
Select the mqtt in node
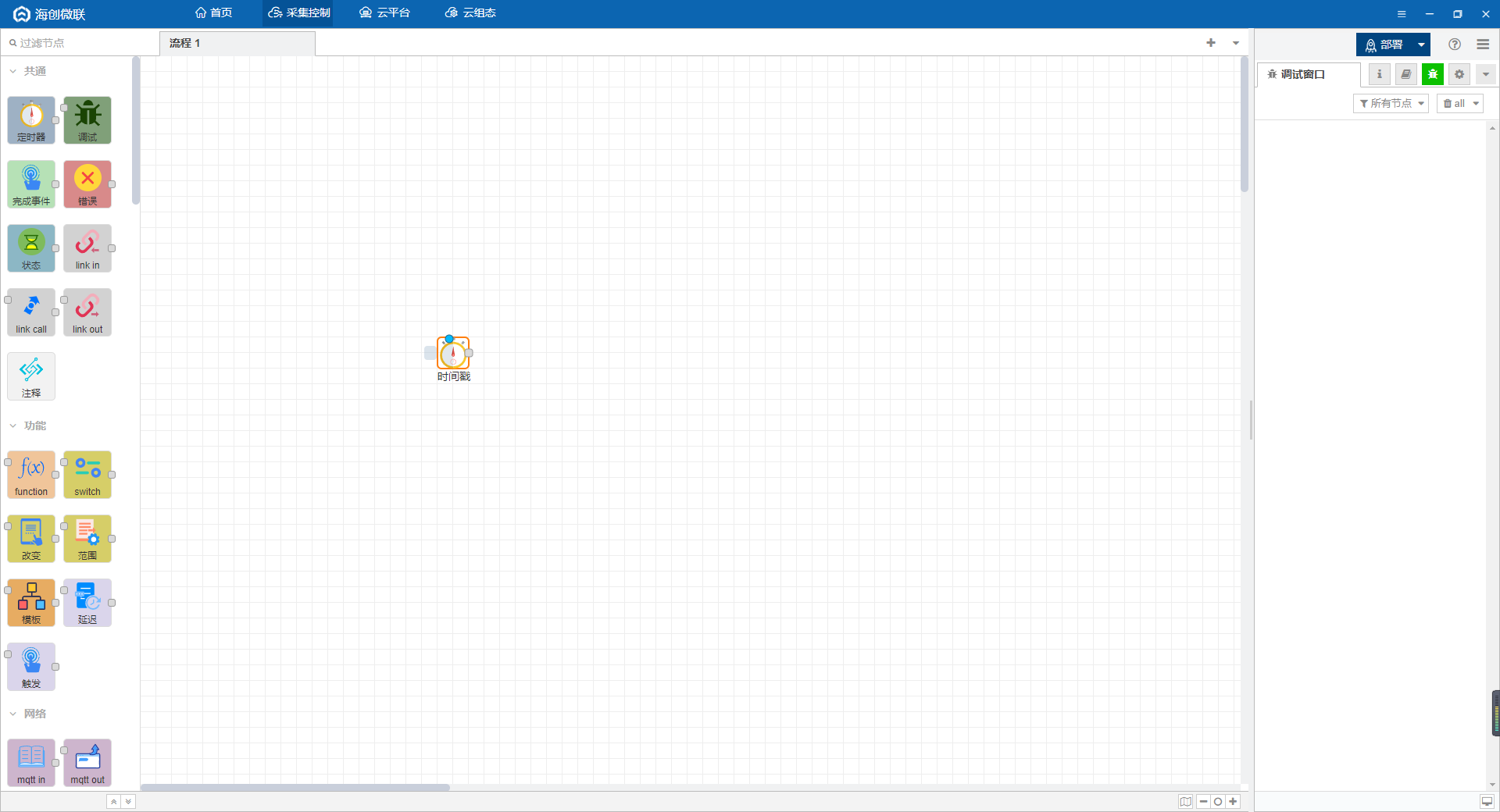[31, 763]
